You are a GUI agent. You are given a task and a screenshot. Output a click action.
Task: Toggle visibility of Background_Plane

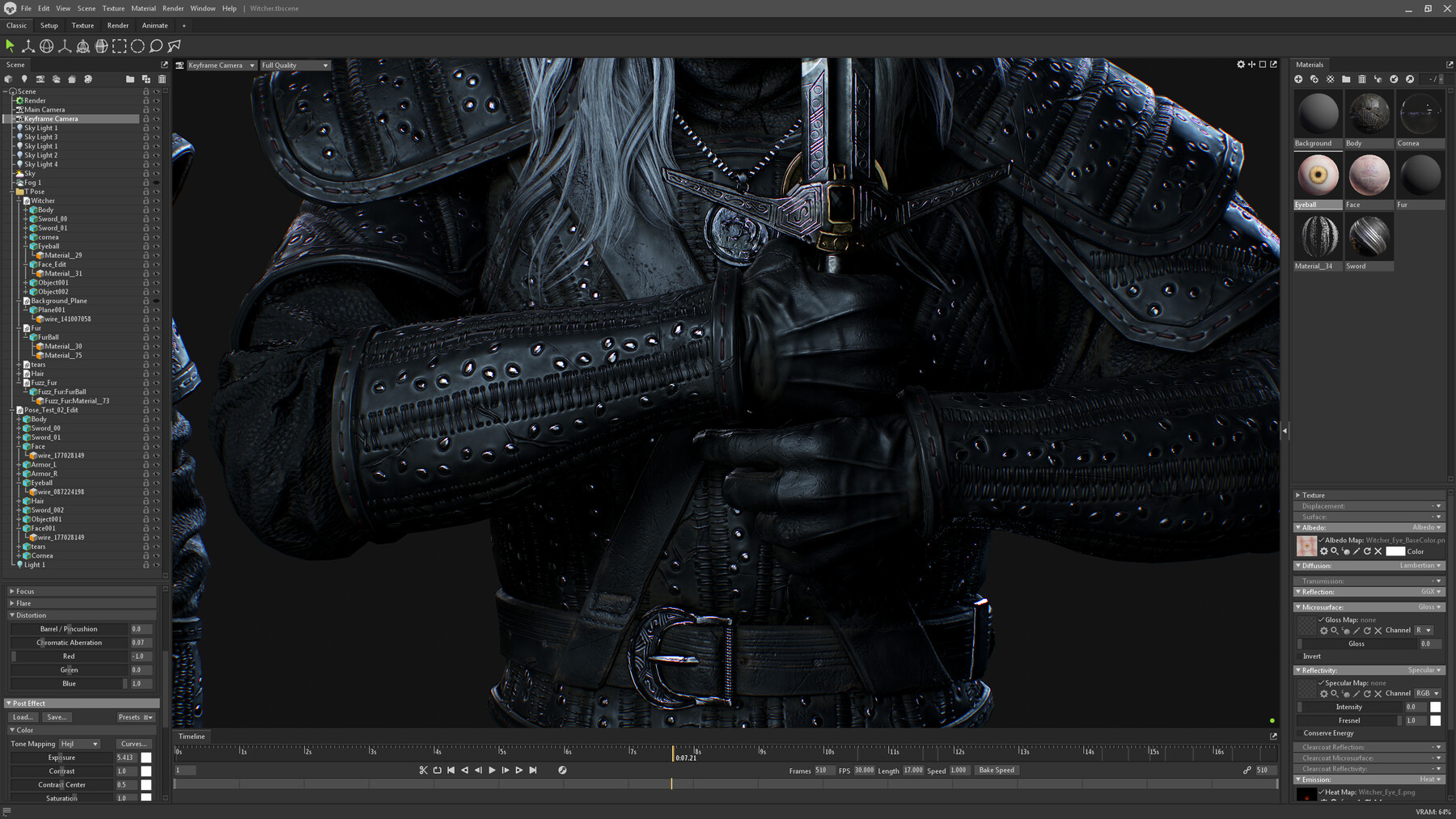pyautogui.click(x=156, y=301)
